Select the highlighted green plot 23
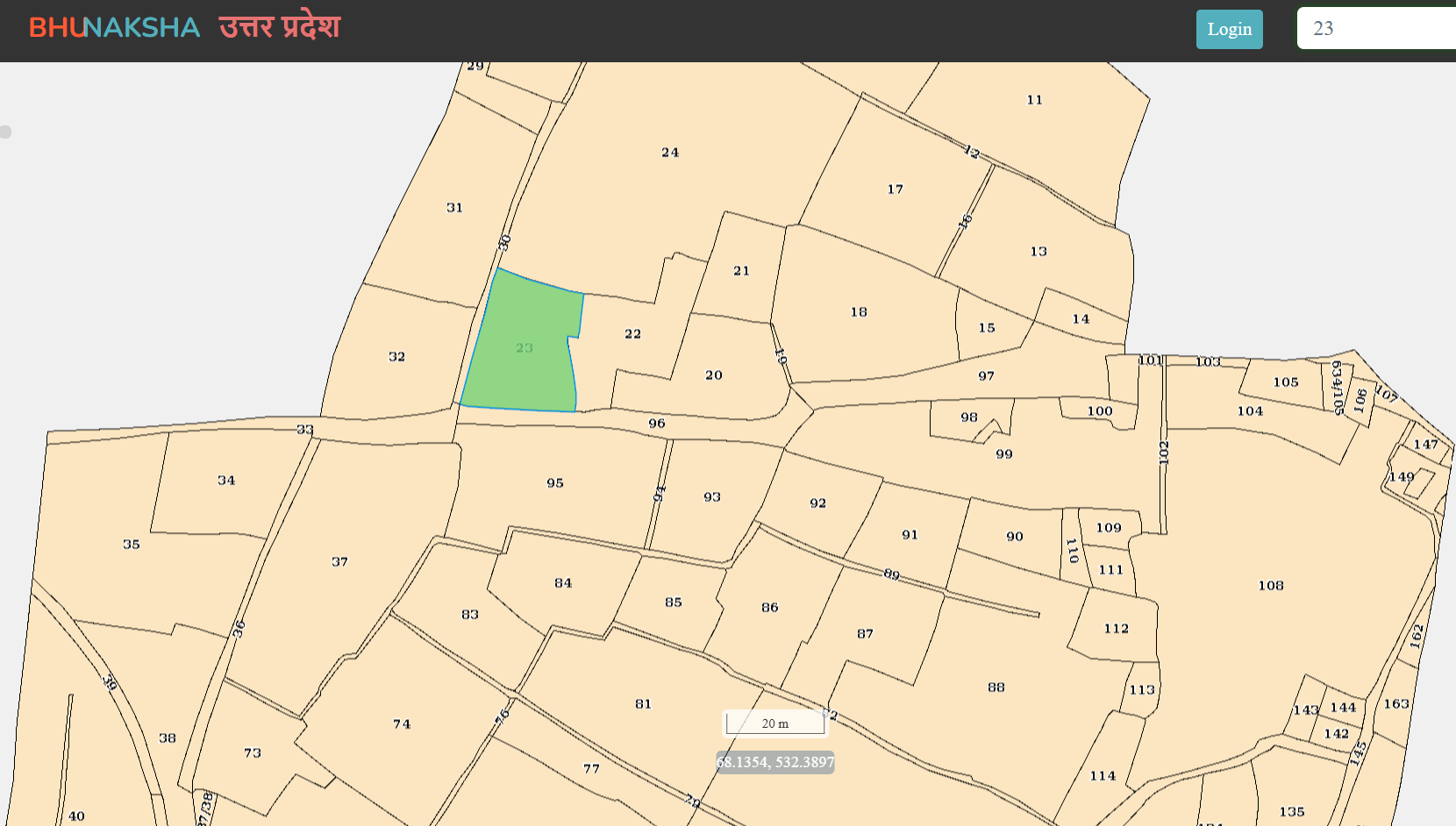The image size is (1456, 826). [524, 348]
